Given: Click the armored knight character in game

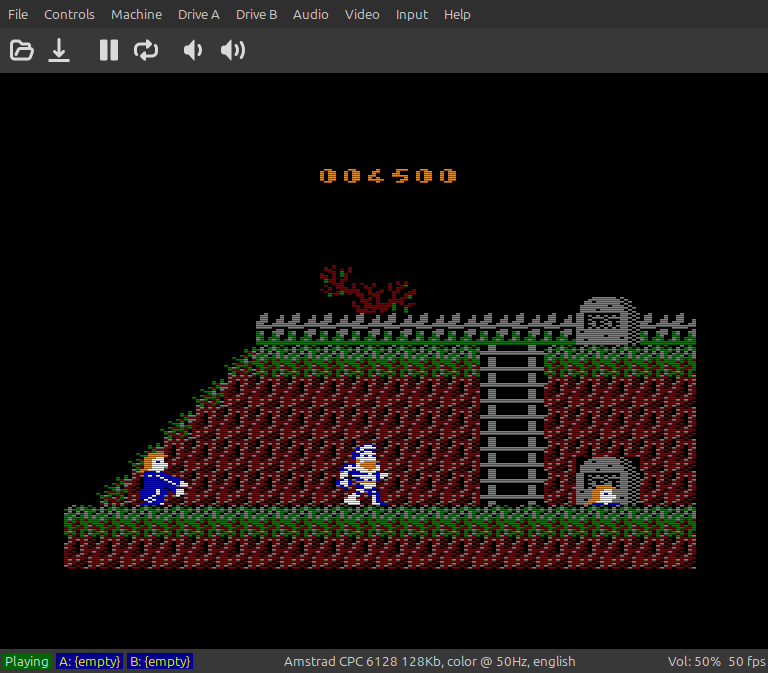Looking at the screenshot, I should [x=362, y=474].
